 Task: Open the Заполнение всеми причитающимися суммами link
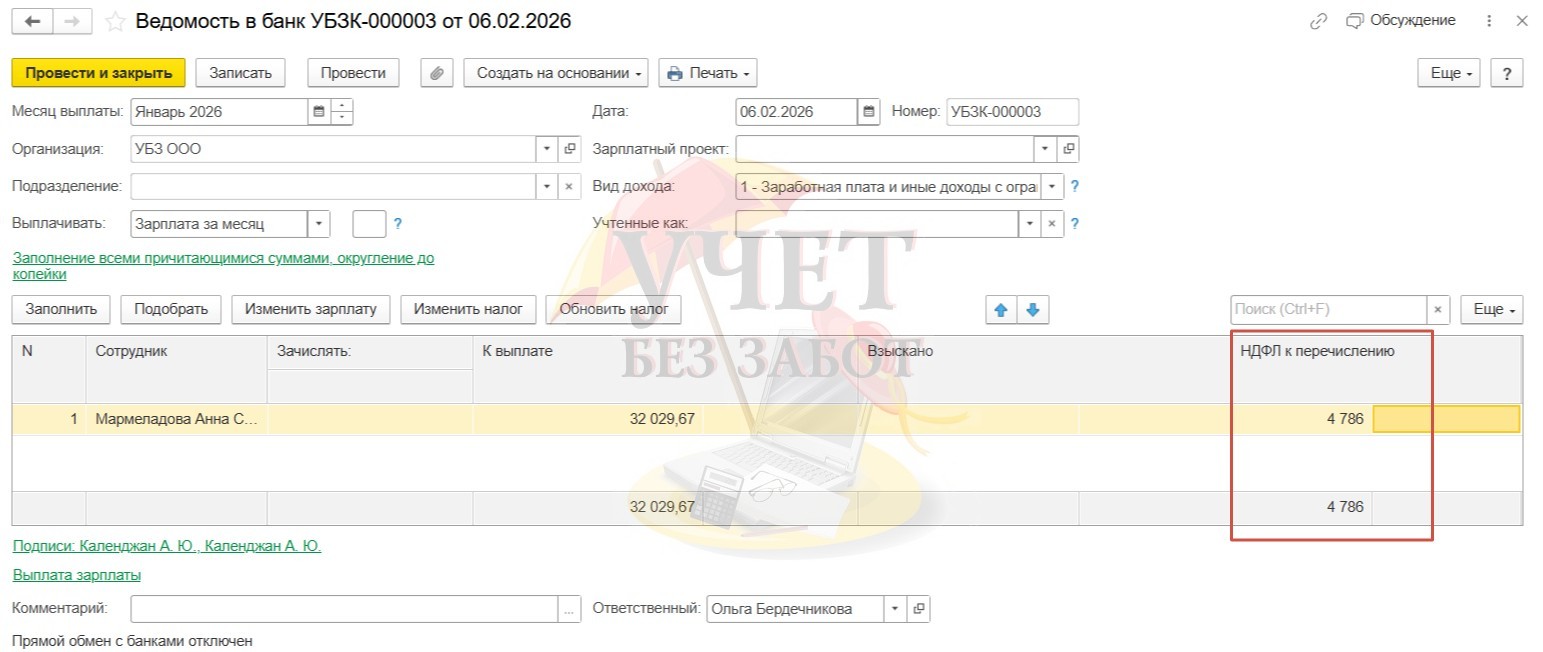(x=223, y=265)
